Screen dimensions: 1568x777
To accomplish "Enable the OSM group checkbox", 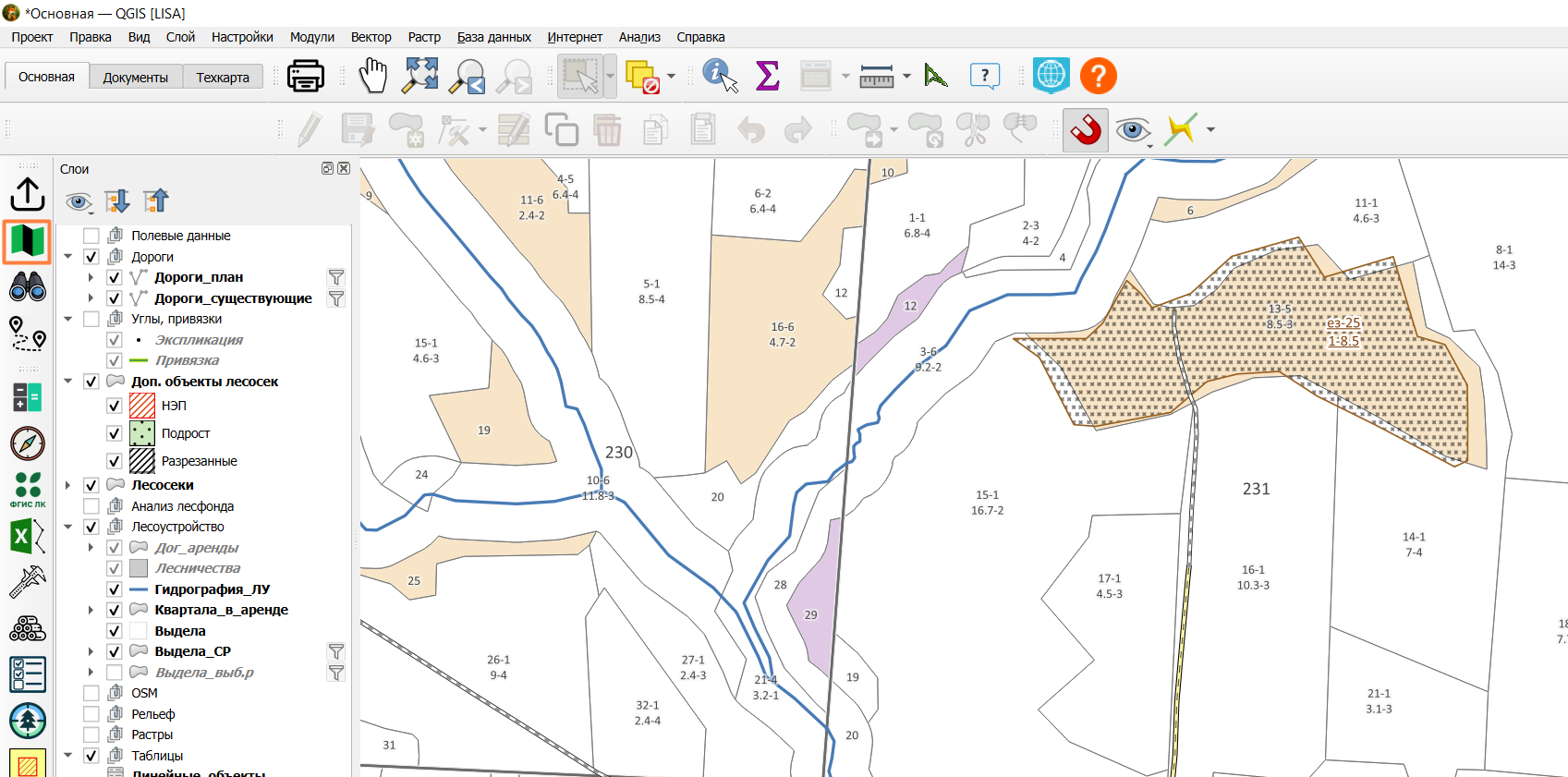I will [x=91, y=693].
